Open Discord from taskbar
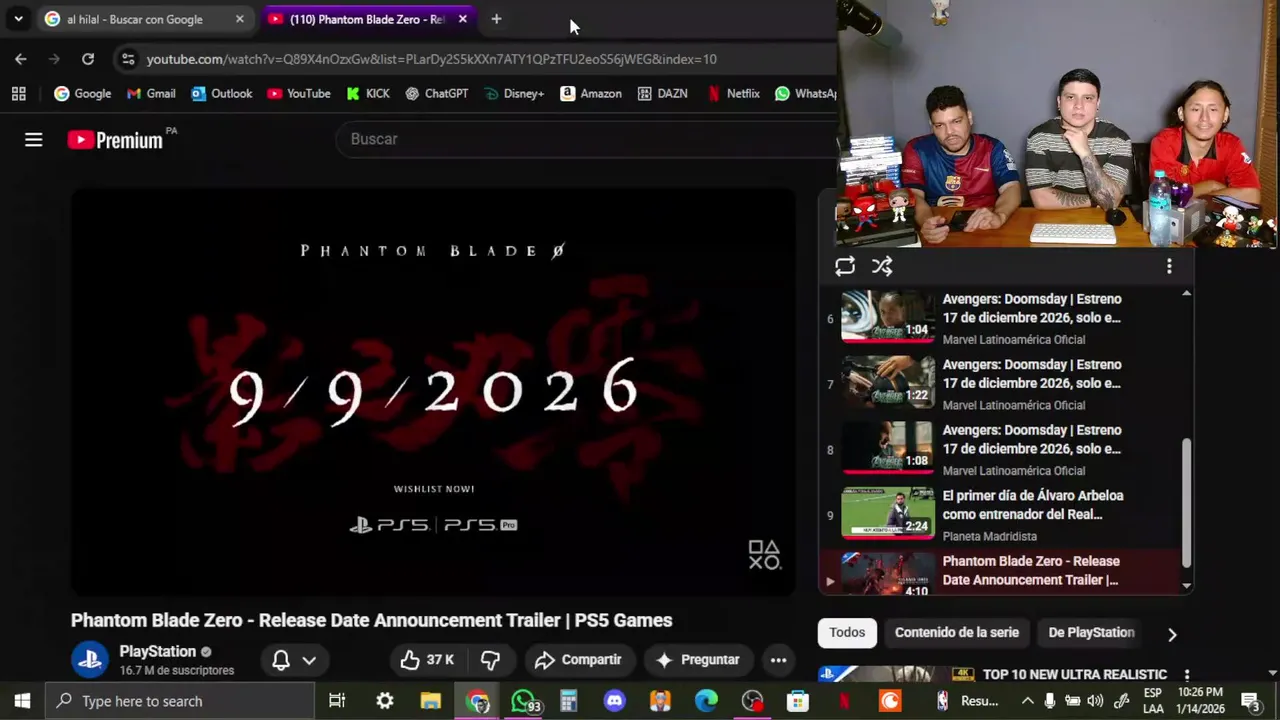This screenshot has height=720, width=1280. pos(614,701)
